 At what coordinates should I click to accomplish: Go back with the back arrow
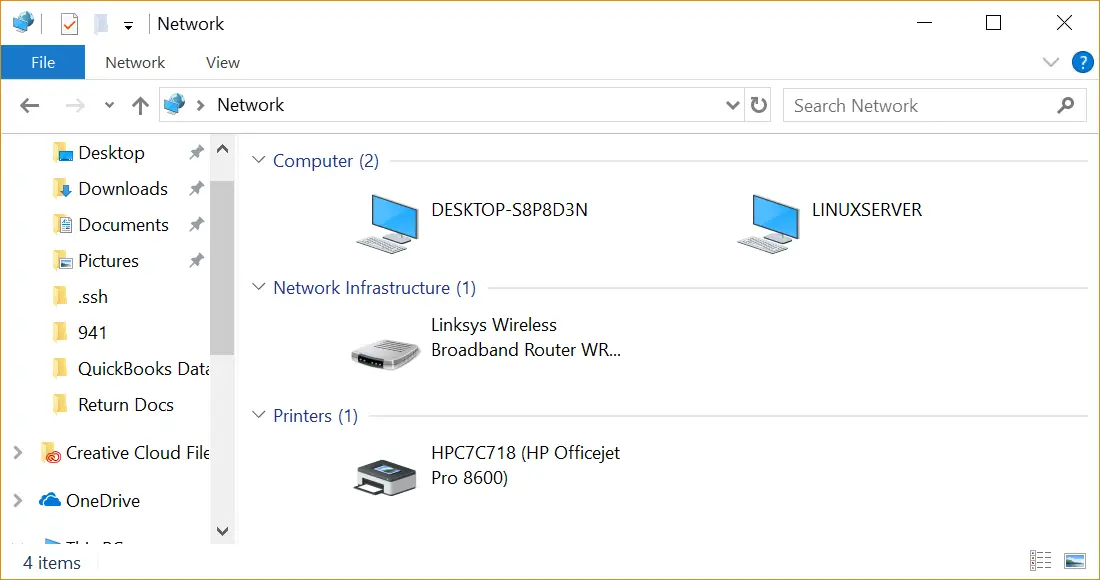29,106
